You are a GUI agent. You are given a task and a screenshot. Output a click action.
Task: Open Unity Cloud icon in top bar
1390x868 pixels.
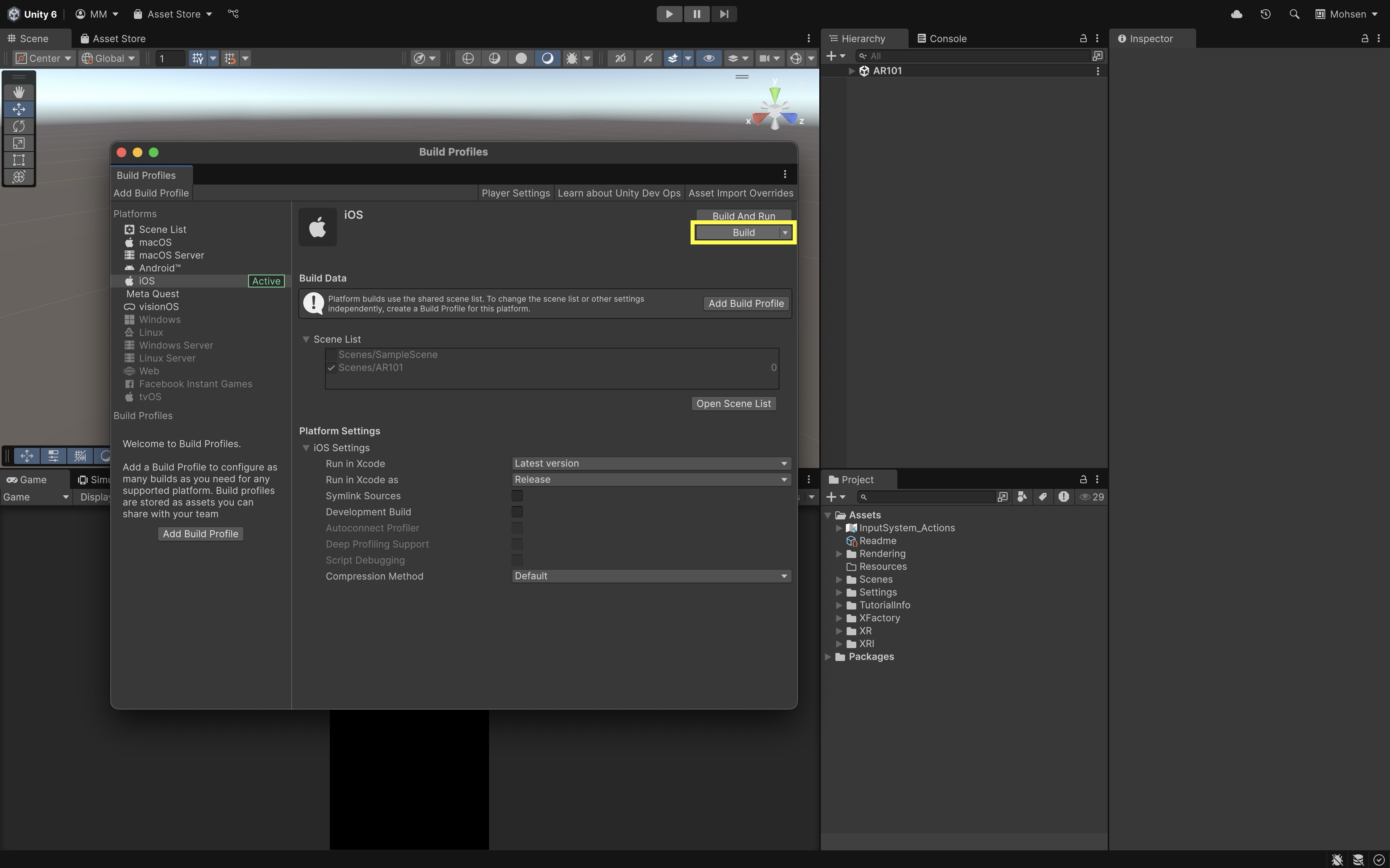[1237, 14]
